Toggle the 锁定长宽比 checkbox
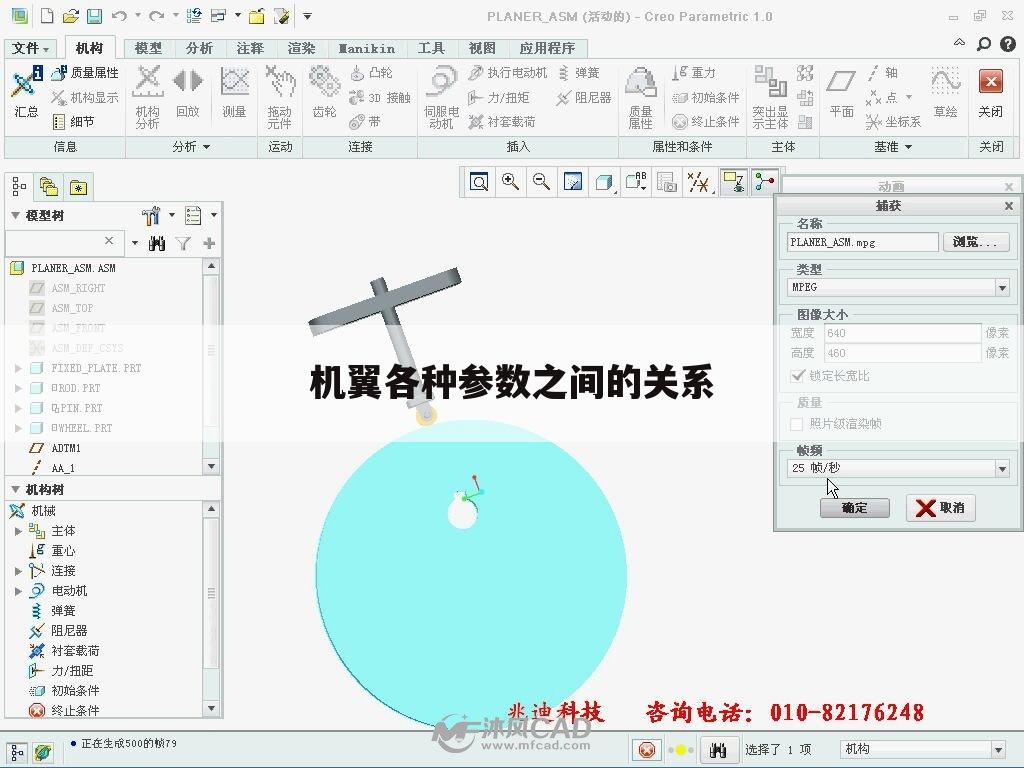Viewport: 1024px width, 768px height. click(x=797, y=376)
